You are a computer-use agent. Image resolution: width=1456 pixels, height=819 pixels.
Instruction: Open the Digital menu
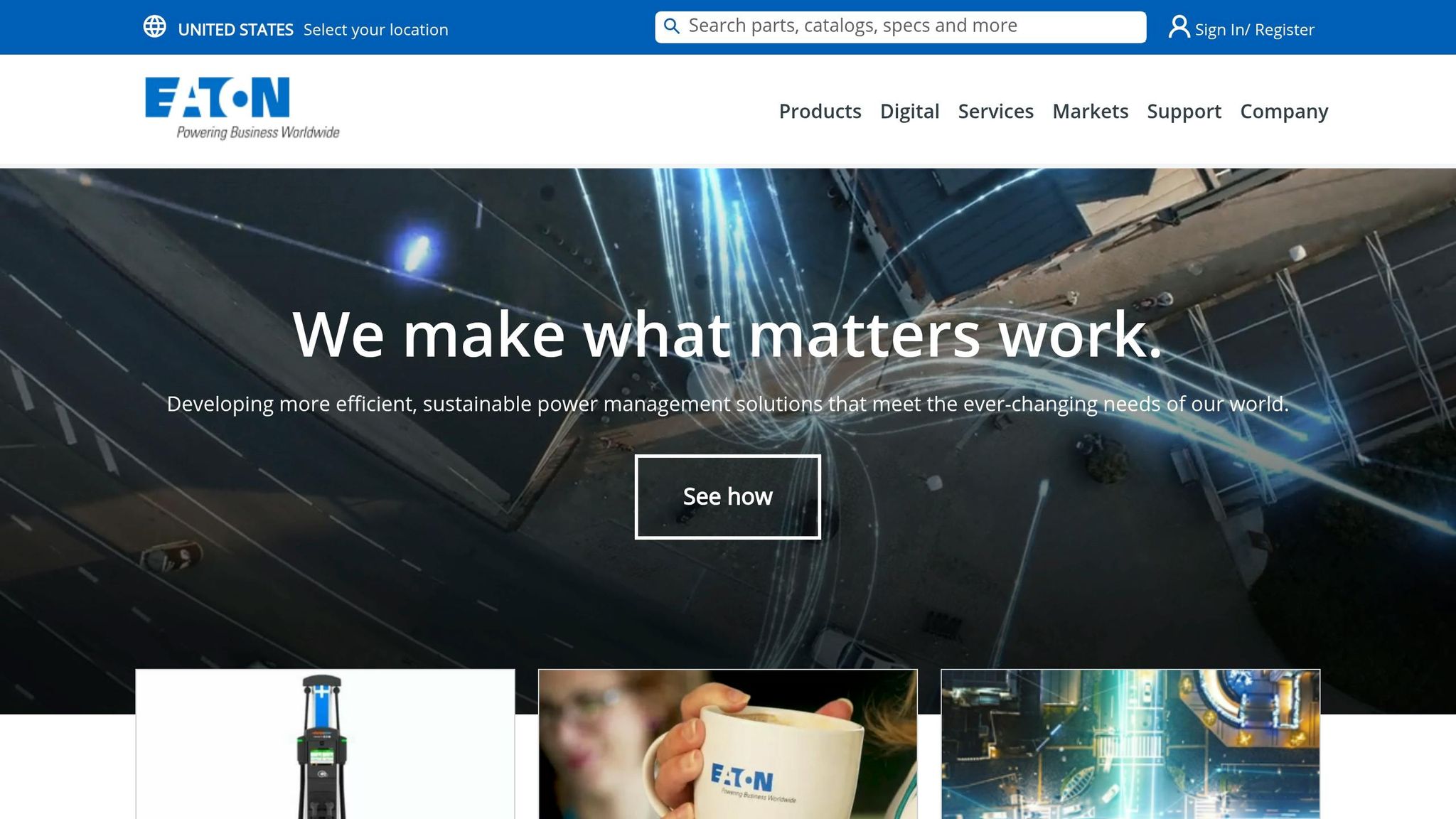click(909, 112)
